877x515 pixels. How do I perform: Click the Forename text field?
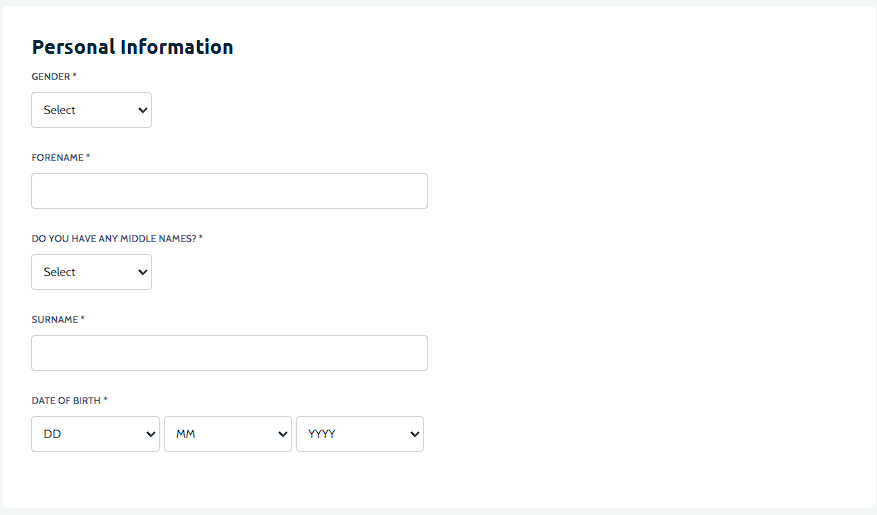[x=229, y=191]
